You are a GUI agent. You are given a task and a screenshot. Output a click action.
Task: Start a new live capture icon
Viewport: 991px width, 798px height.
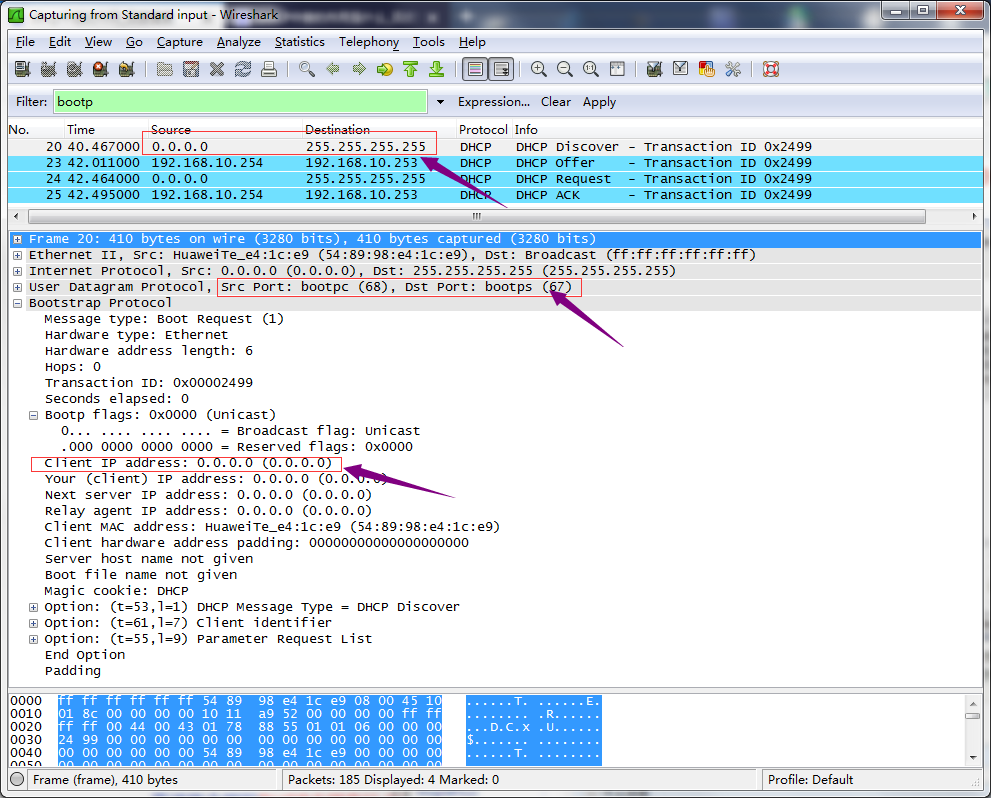(75, 69)
